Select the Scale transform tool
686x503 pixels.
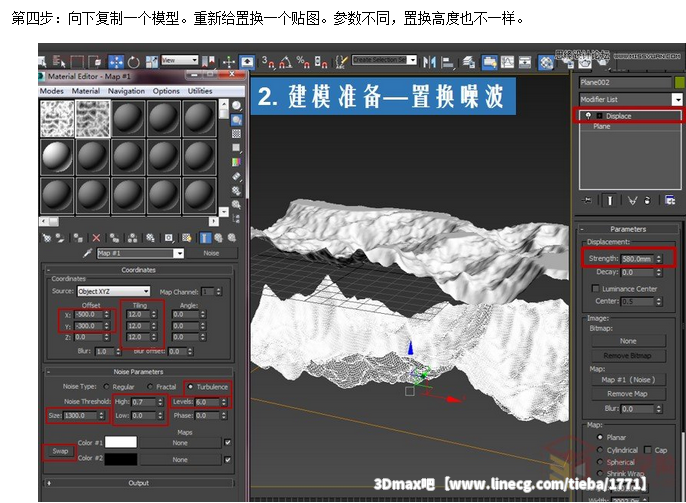tap(151, 62)
